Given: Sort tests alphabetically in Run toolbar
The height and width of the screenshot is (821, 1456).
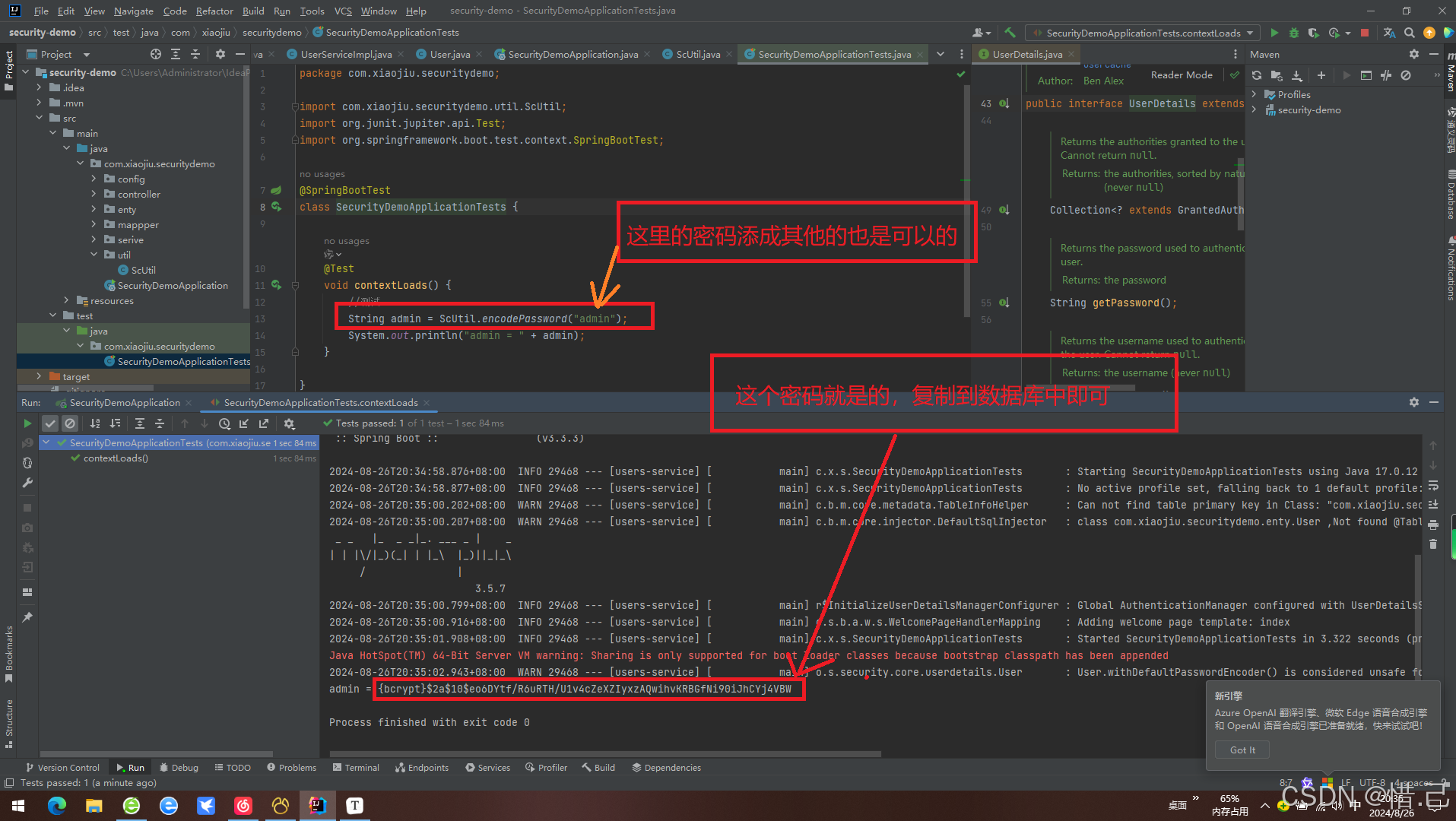Looking at the screenshot, I should [95, 423].
